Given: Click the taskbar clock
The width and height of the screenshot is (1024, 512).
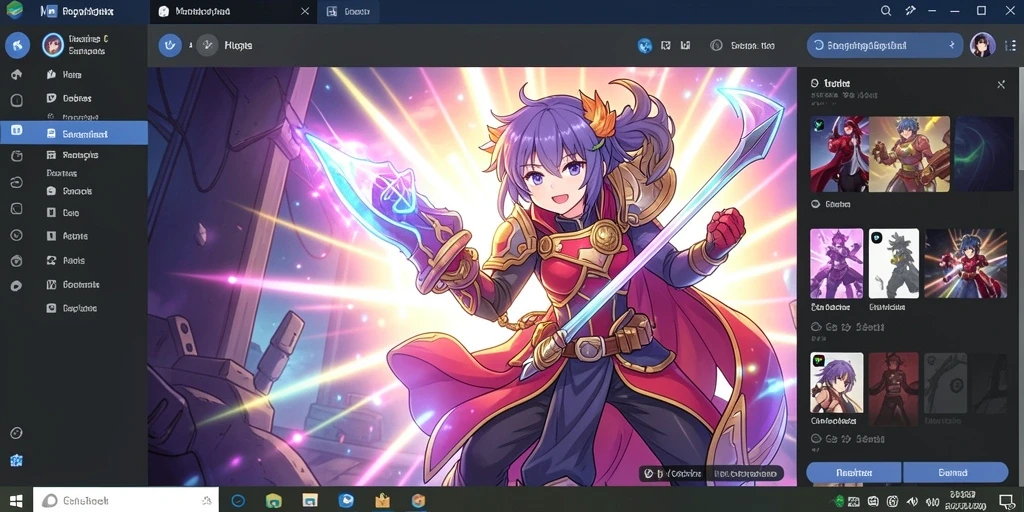Looking at the screenshot, I should pos(963,501).
